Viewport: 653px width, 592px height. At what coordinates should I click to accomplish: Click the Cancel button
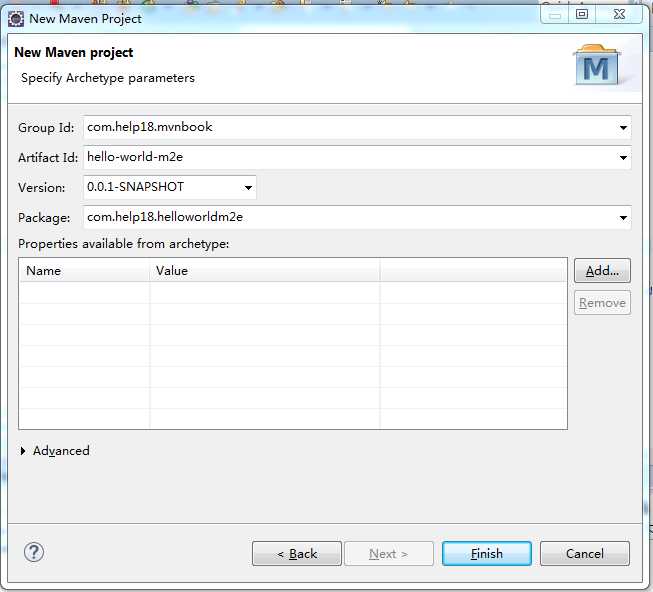pos(585,554)
